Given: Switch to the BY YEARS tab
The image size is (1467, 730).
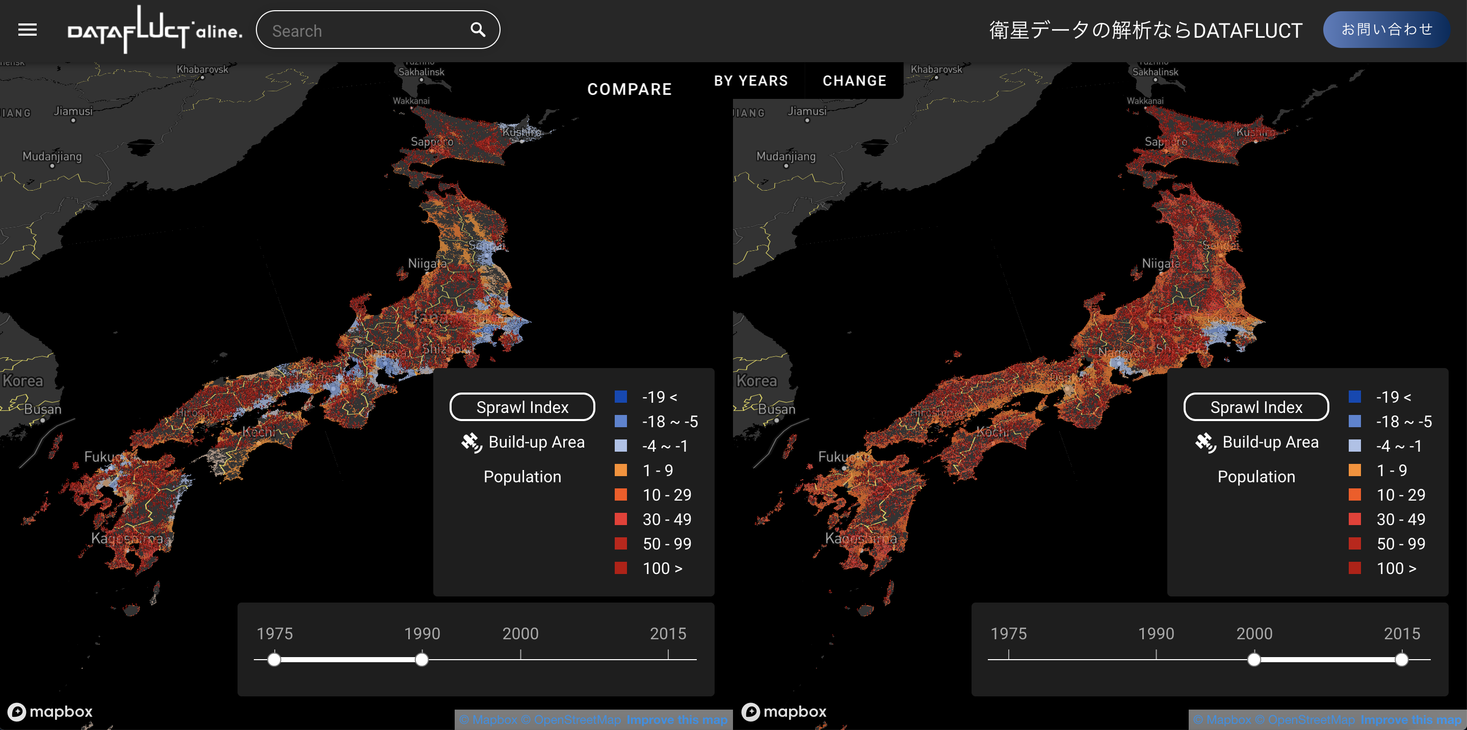Looking at the screenshot, I should 751,81.
